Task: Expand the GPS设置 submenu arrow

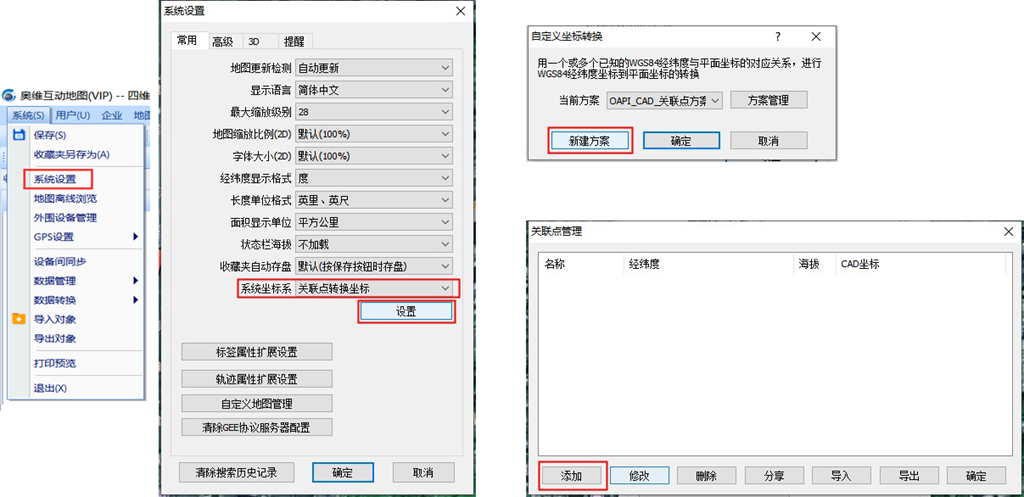Action: coord(135,237)
